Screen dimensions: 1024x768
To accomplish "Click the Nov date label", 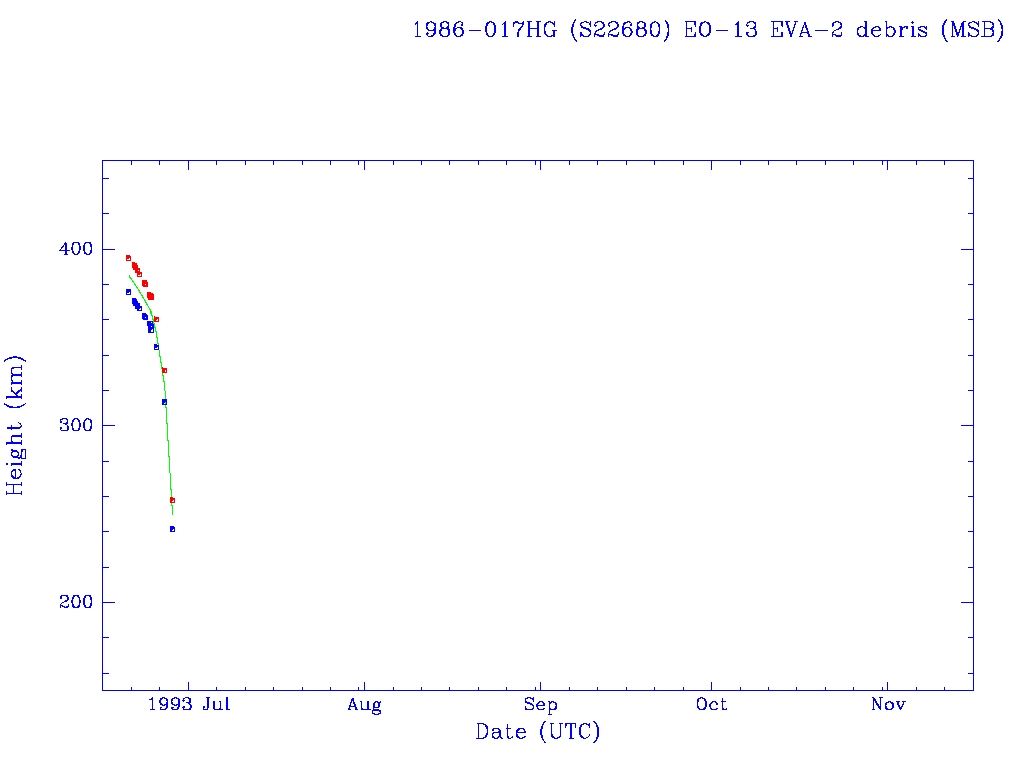I will coord(888,705).
